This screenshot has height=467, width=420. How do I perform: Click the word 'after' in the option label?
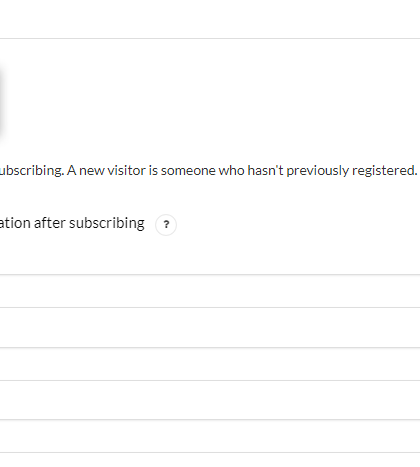(50, 223)
